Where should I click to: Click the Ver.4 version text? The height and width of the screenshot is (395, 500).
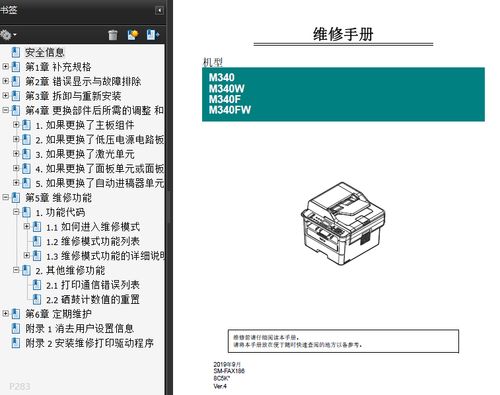(220, 386)
